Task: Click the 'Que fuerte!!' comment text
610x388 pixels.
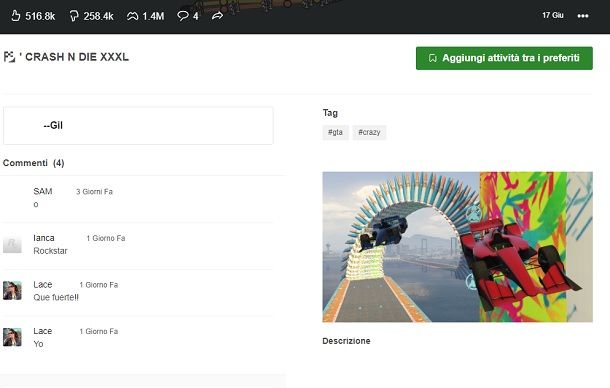Action: pyautogui.click(x=56, y=297)
